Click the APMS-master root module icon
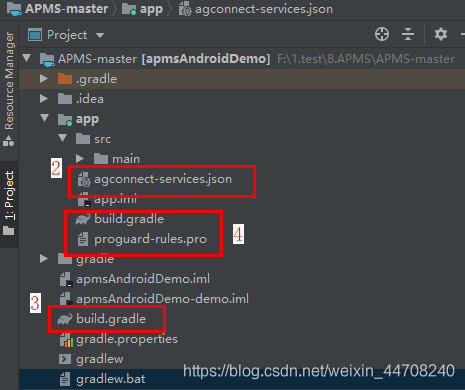 click(47, 60)
